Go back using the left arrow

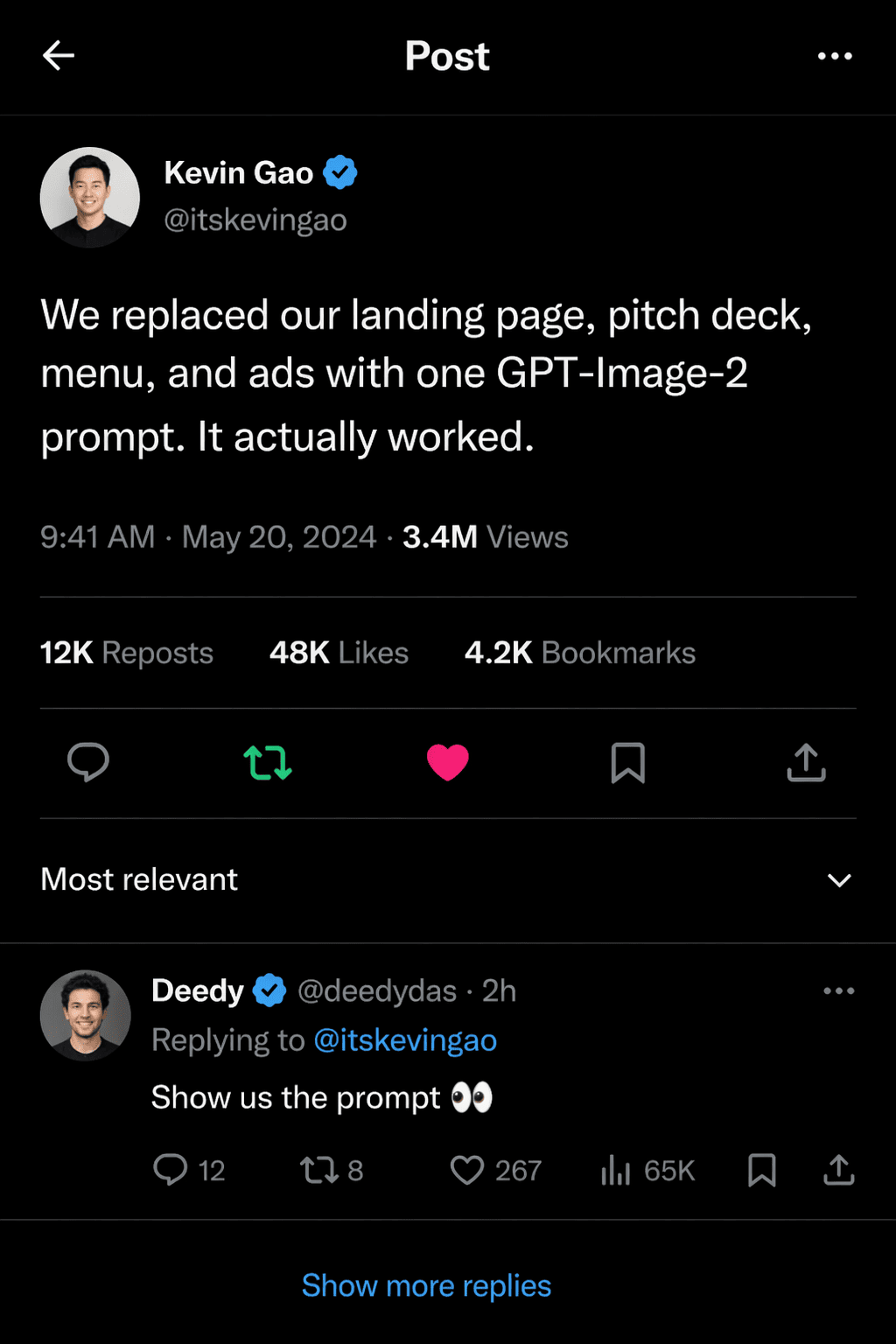(x=59, y=56)
